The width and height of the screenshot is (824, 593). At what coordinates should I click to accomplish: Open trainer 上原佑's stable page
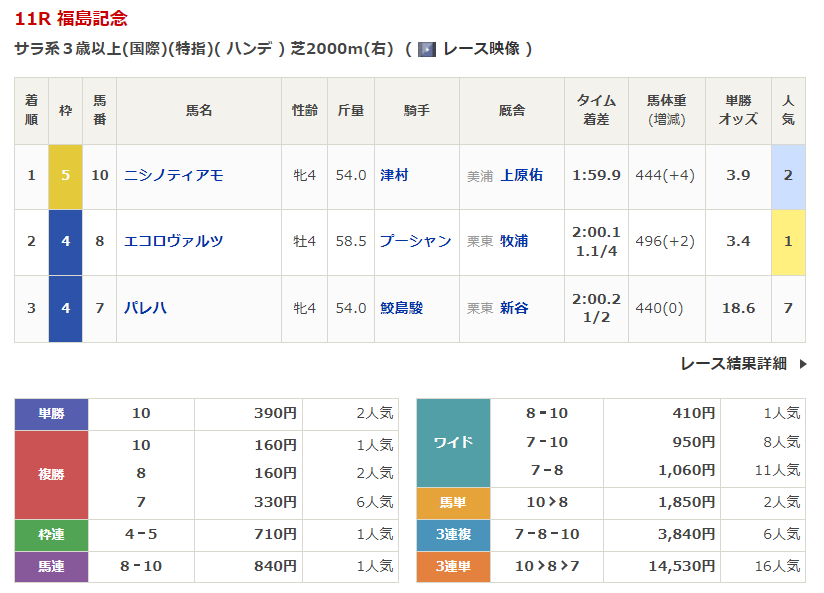tap(521, 175)
